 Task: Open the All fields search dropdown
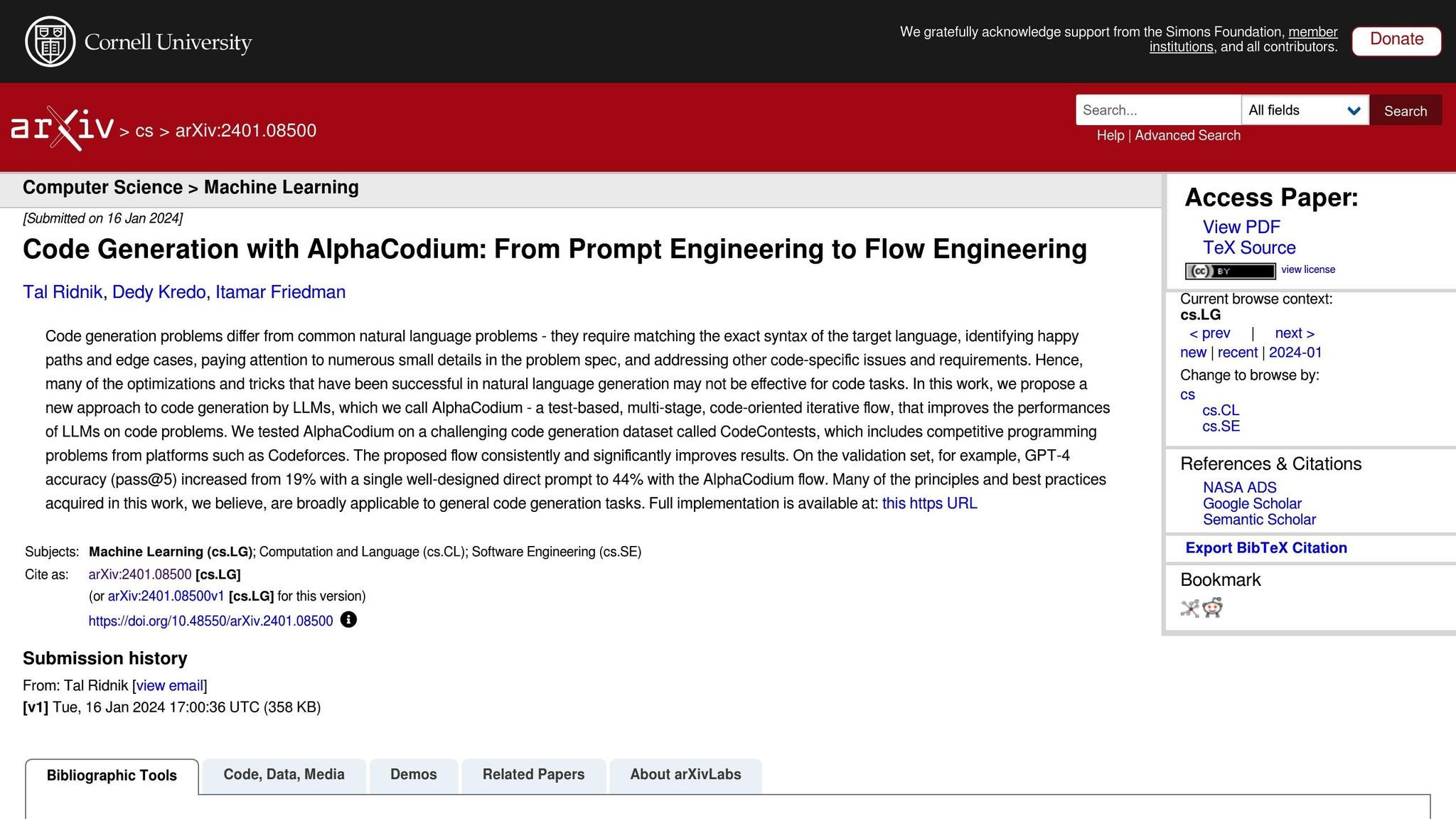click(x=1305, y=110)
